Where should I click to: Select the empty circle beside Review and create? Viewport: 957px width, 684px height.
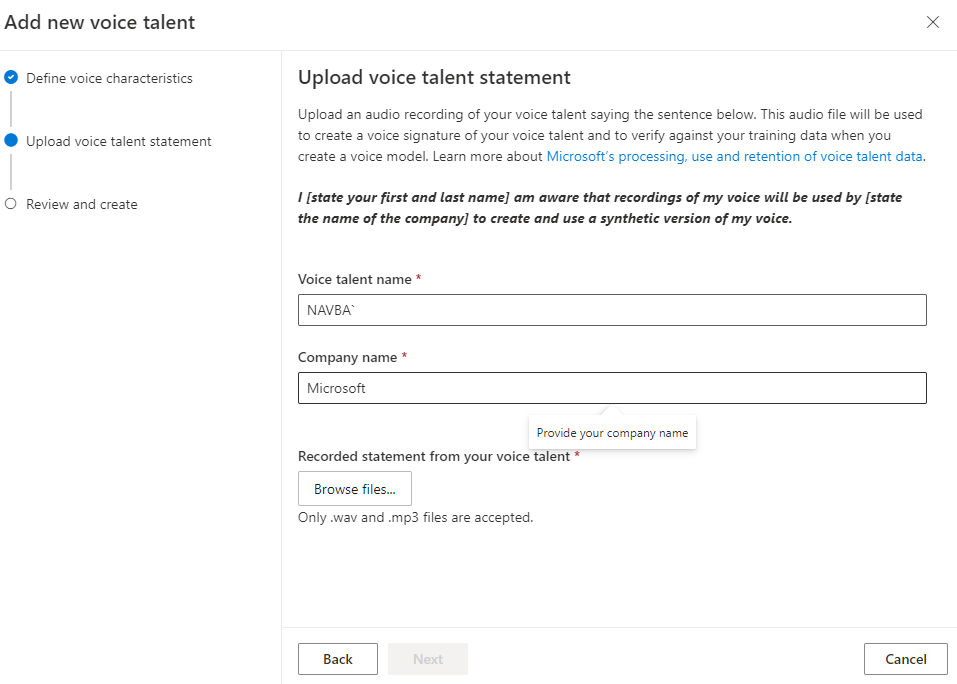pyautogui.click(x=13, y=204)
